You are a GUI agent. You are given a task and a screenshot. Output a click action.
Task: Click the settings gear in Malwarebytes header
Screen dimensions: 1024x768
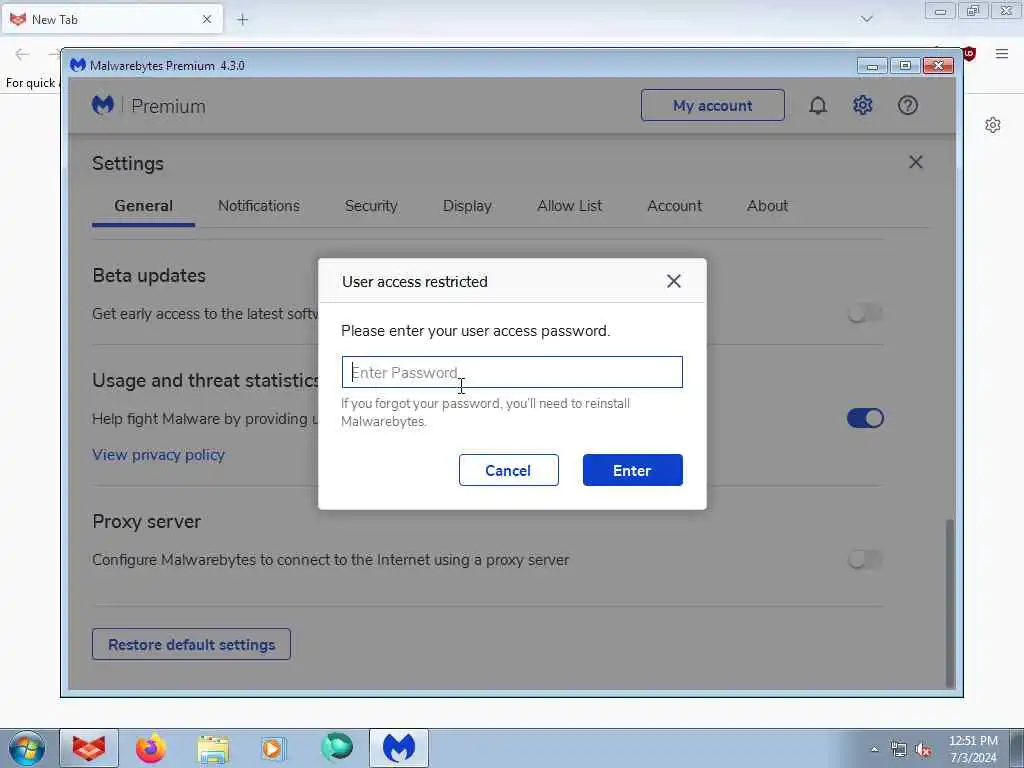863,105
